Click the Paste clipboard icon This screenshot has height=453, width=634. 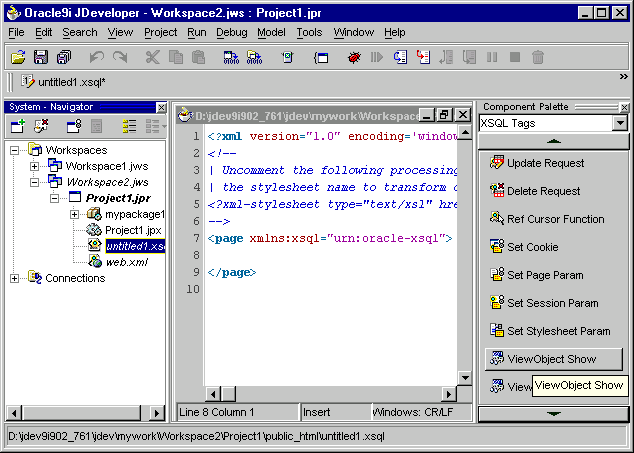click(199, 57)
